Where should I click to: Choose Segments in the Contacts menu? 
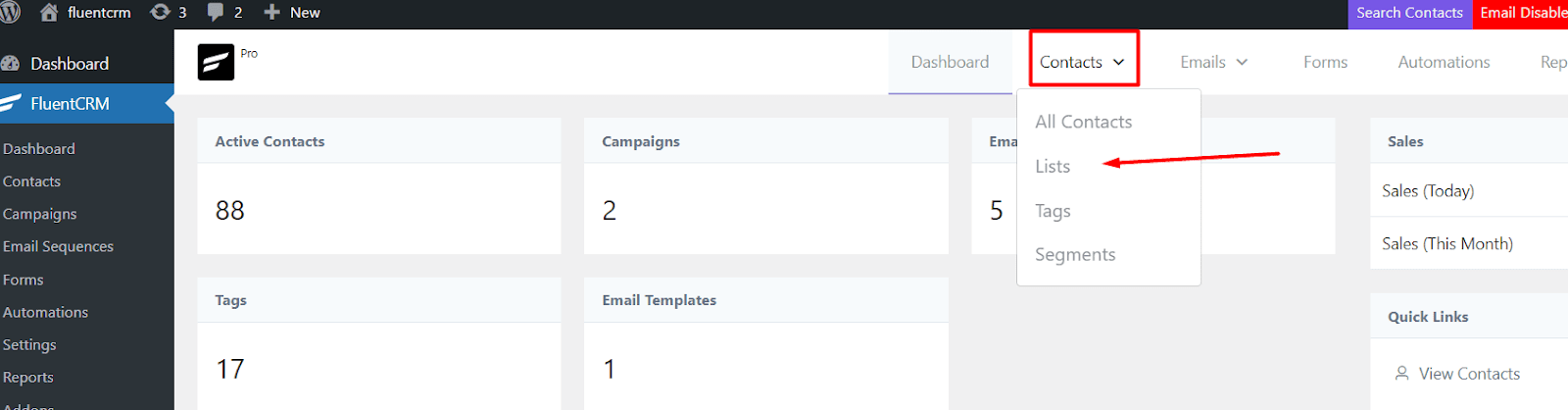click(x=1075, y=255)
